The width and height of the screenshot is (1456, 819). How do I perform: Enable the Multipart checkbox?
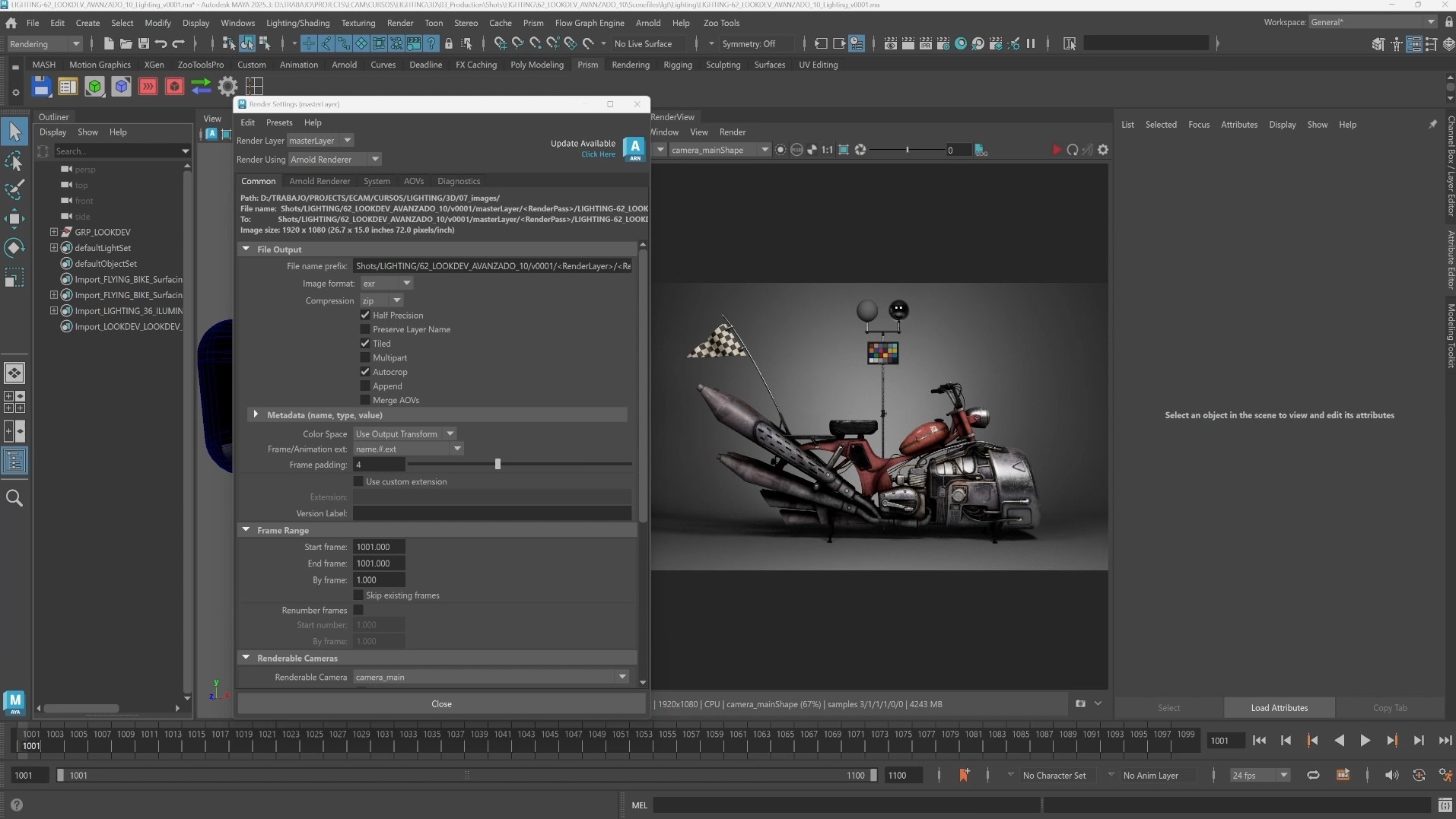point(365,357)
